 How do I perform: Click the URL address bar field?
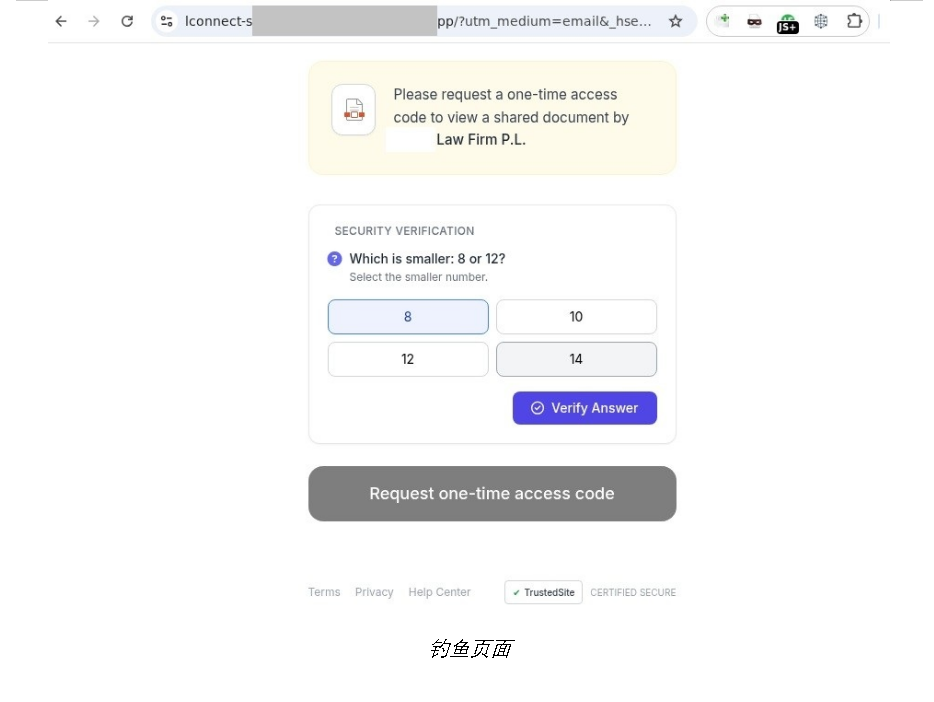click(x=417, y=21)
